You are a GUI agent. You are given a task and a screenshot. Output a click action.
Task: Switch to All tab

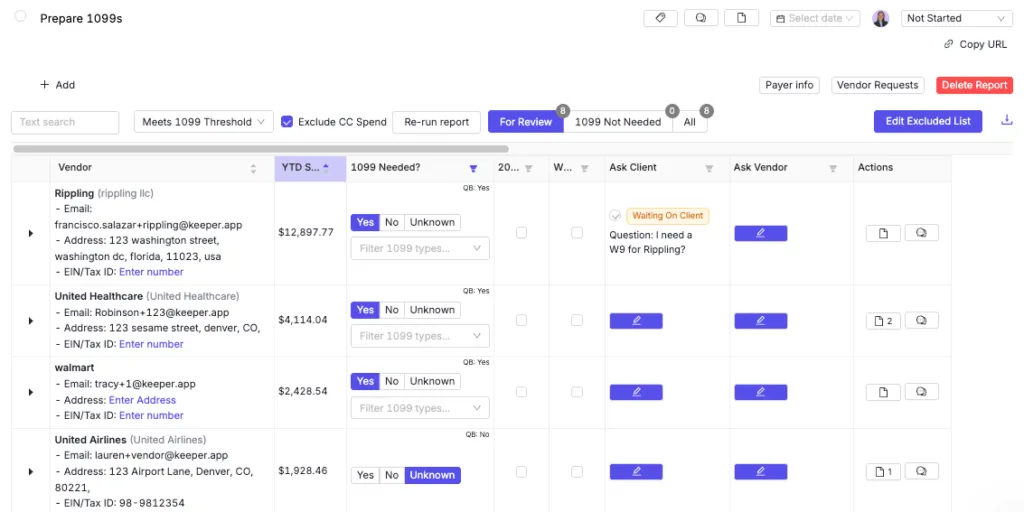tap(690, 121)
